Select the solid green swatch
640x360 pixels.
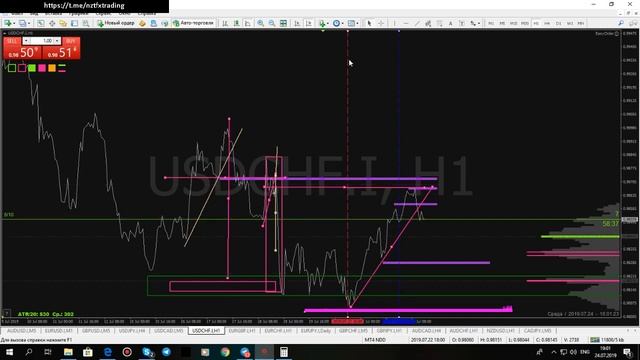[32, 68]
